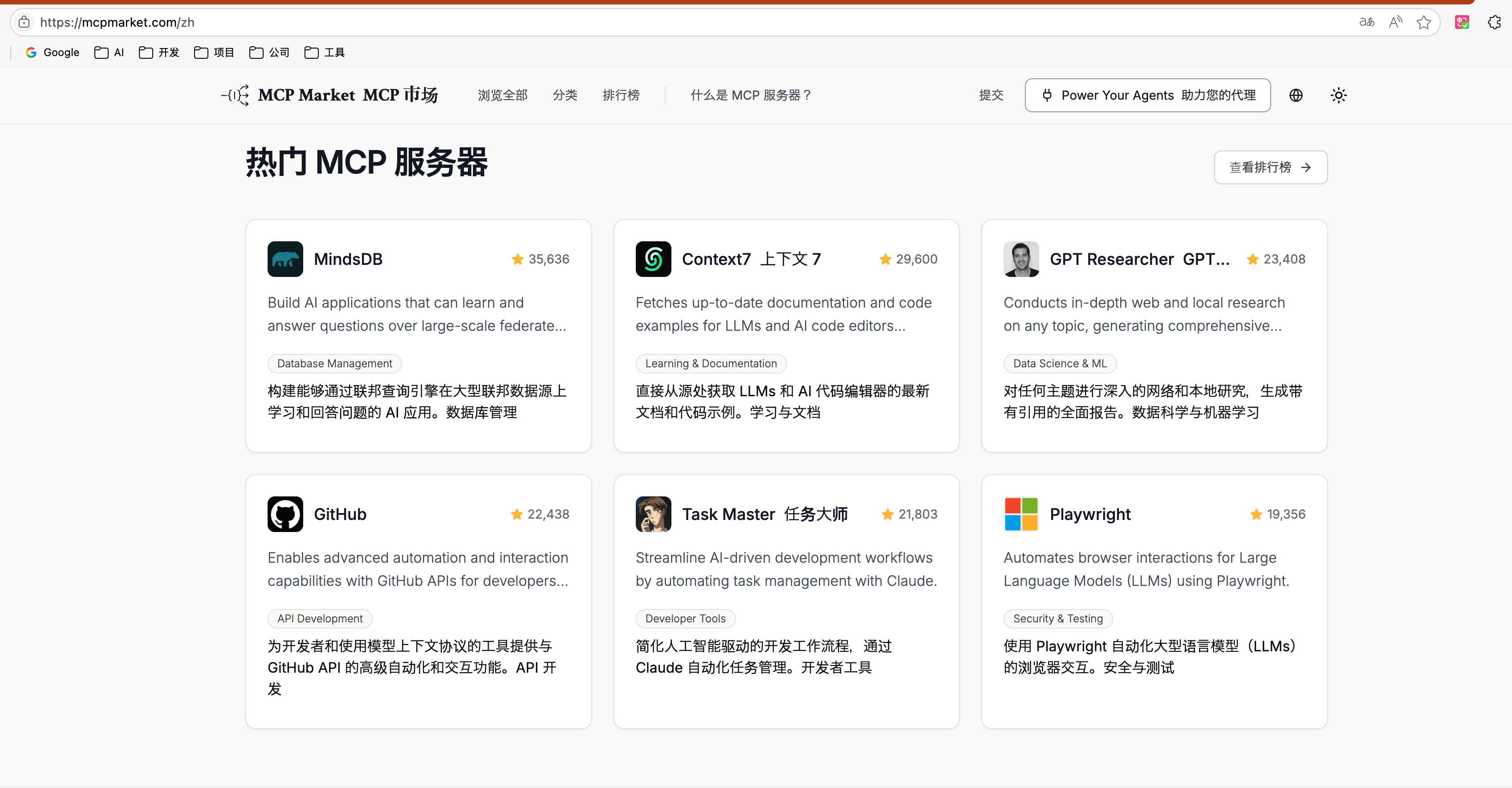
Task: Toggle the light/dark theme sun icon
Action: (1338, 95)
